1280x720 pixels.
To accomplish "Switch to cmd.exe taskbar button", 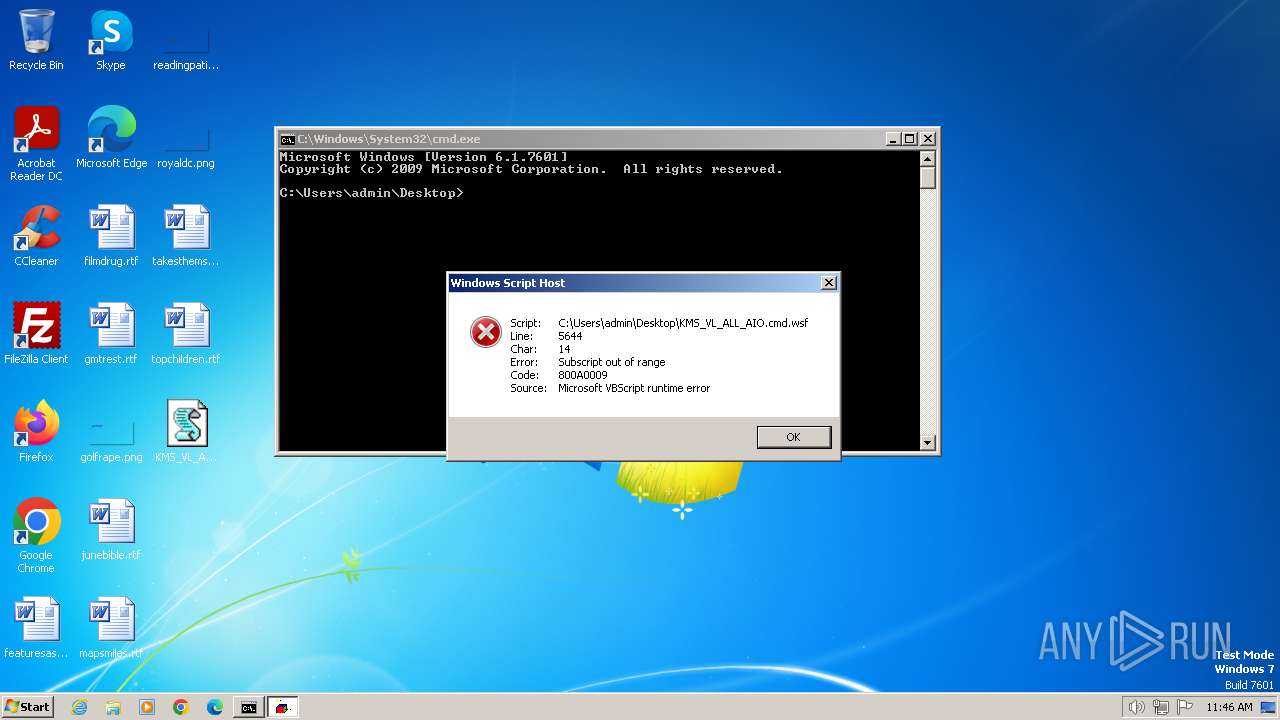I will pos(249,707).
